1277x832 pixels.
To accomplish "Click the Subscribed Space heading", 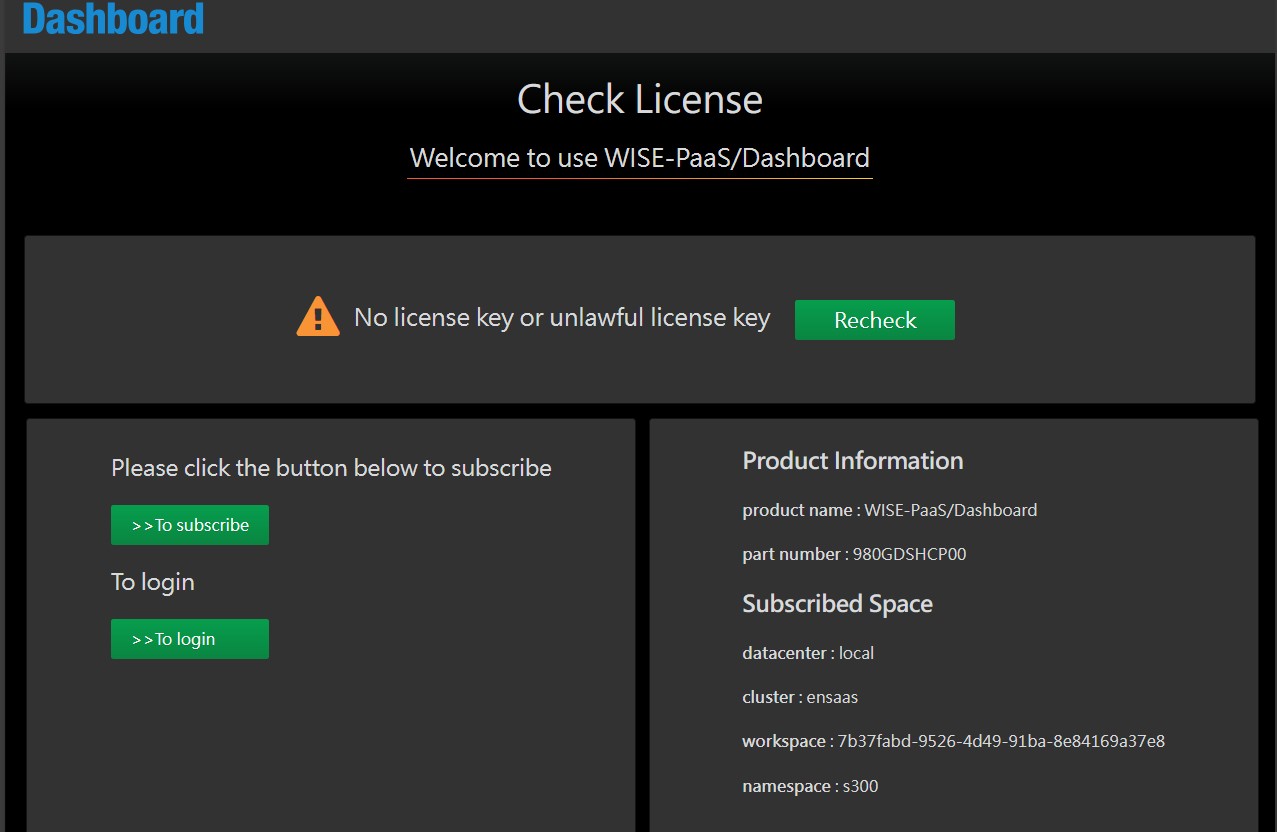I will pyautogui.click(x=837, y=604).
